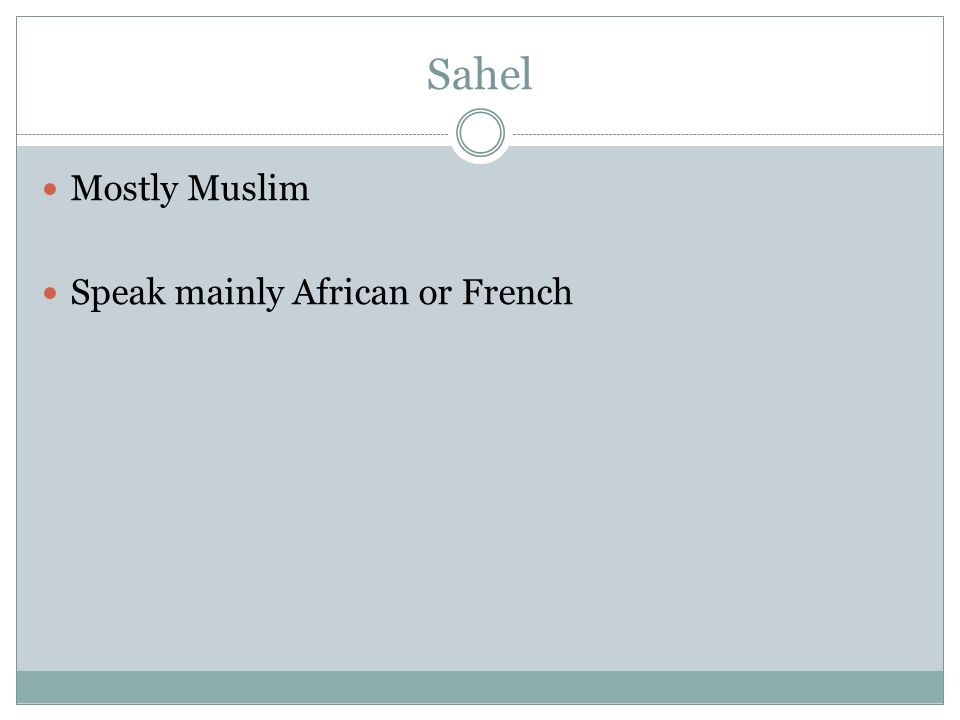Click the dashed divider line left of circle
This screenshot has height=720, width=960.
pyautogui.click(x=233, y=134)
